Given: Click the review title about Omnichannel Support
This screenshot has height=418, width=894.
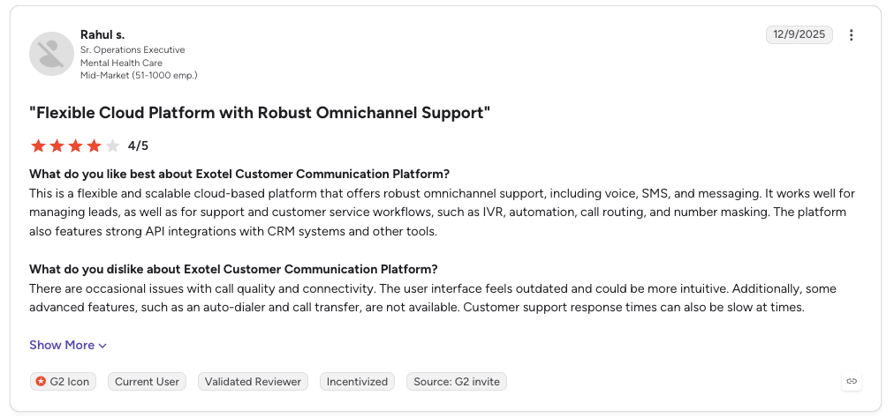Looking at the screenshot, I should [x=260, y=113].
